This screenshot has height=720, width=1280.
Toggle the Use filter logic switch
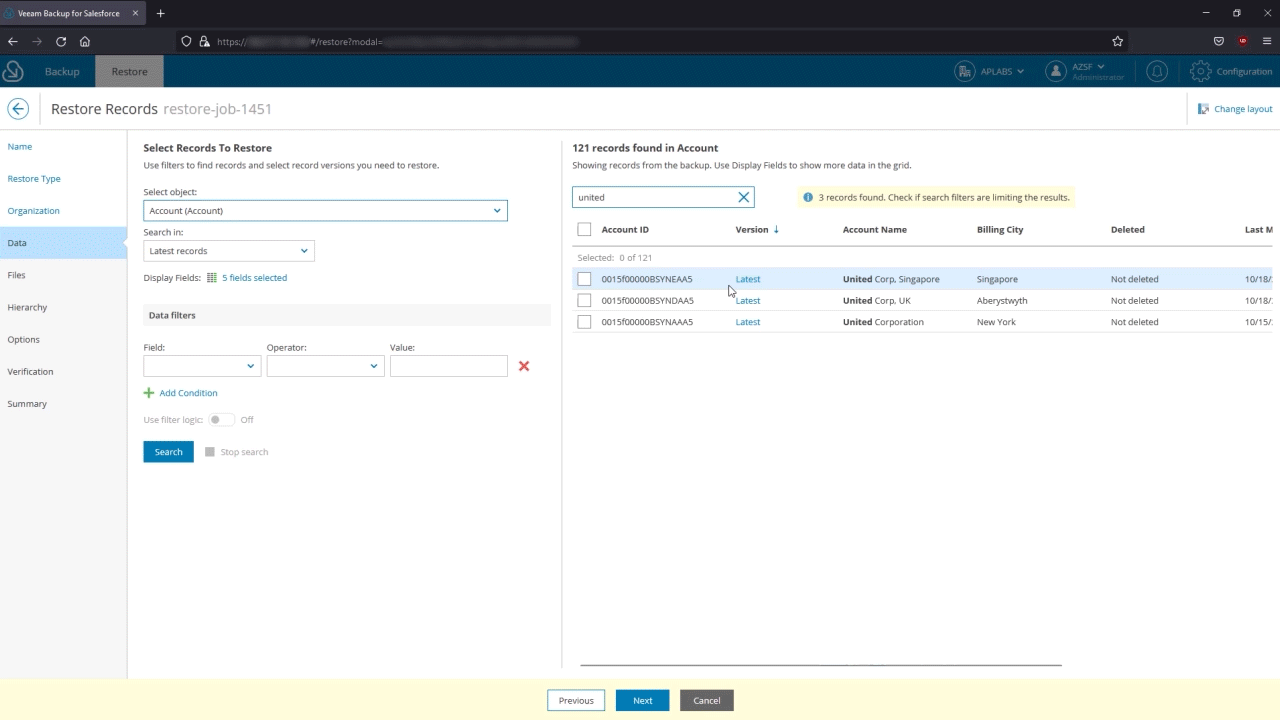click(221, 420)
